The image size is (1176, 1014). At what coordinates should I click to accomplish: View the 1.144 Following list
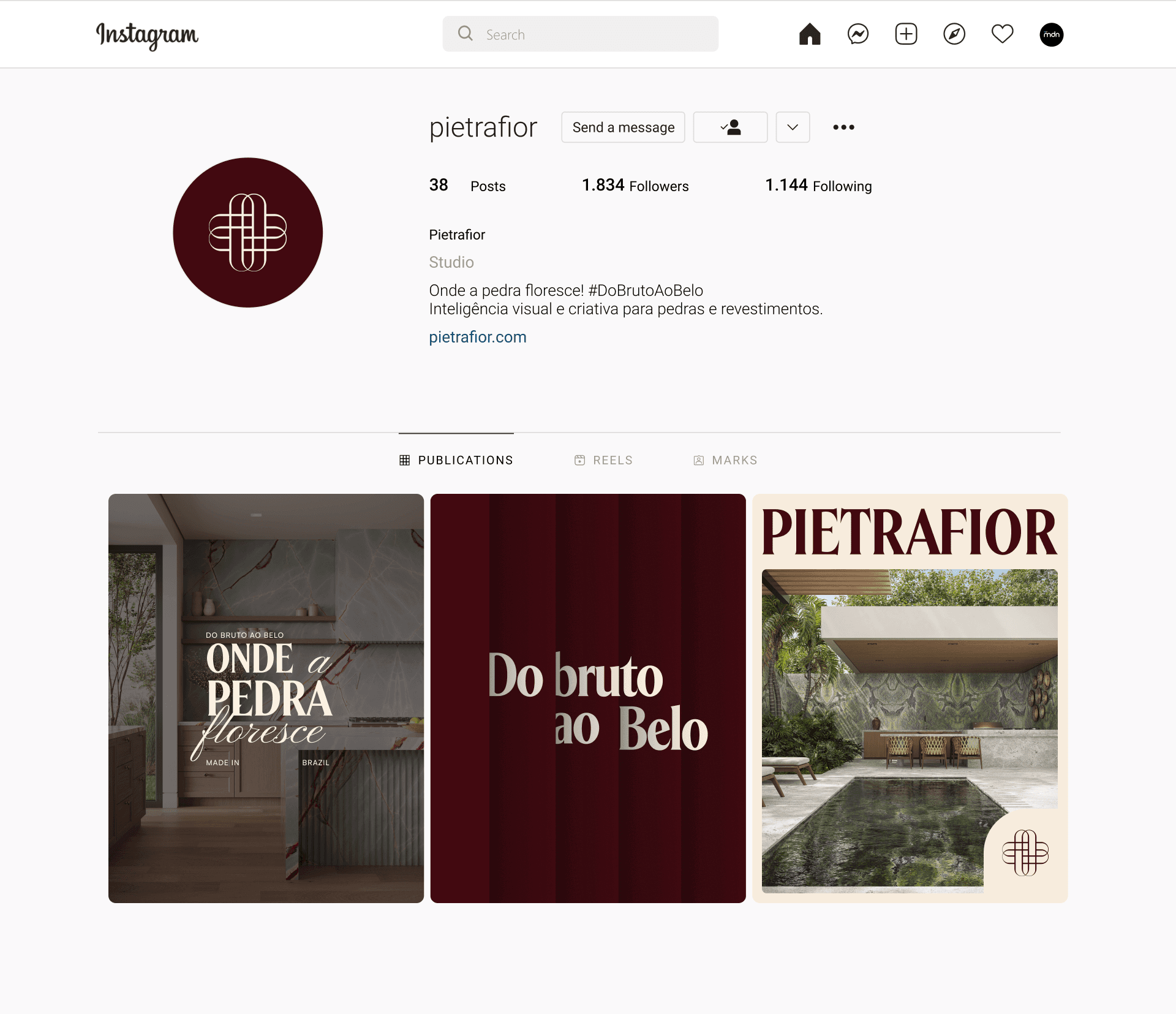pos(818,186)
